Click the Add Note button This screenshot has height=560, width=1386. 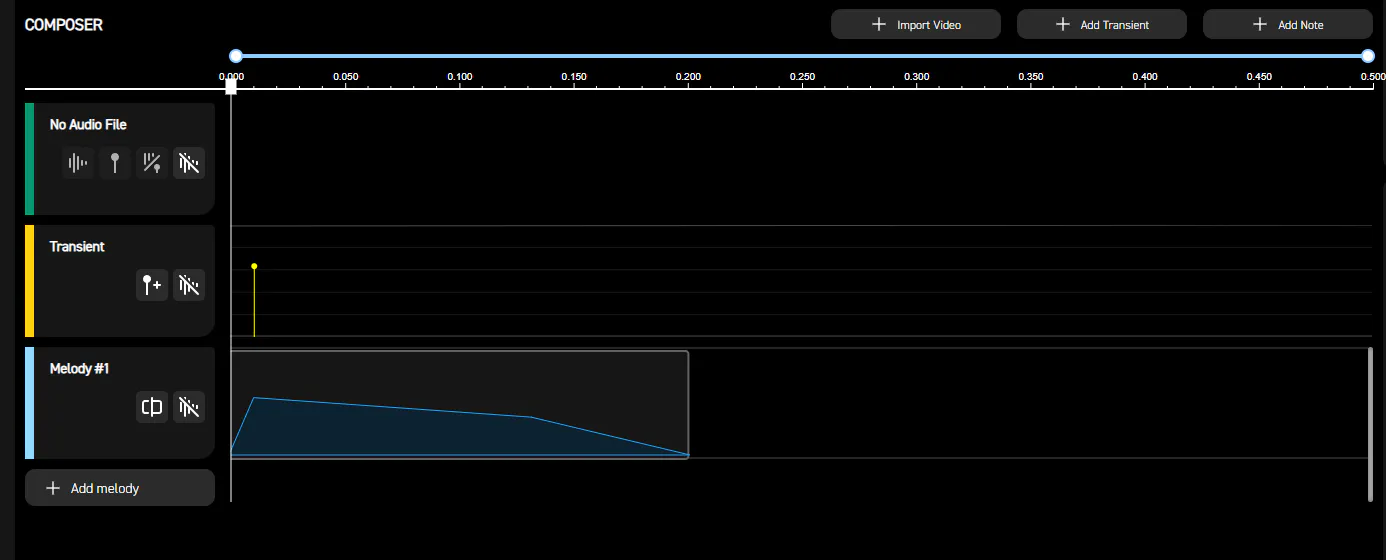(x=1288, y=24)
